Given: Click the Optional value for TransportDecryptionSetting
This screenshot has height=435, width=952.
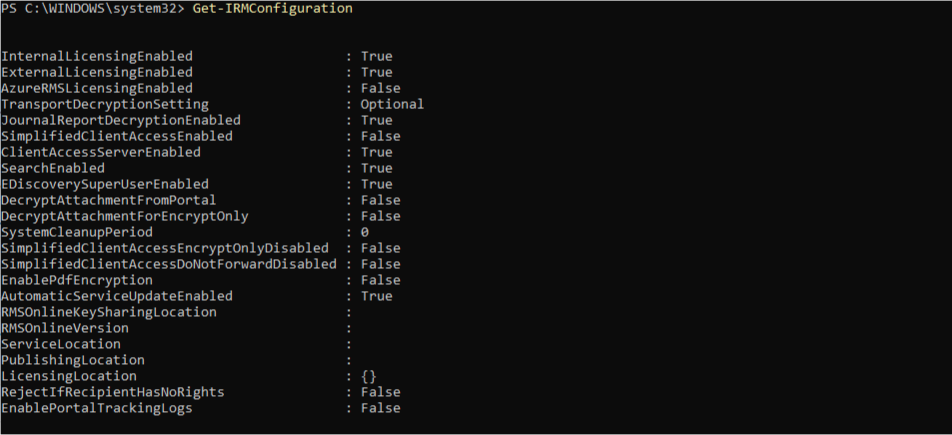Looking at the screenshot, I should tap(392, 104).
